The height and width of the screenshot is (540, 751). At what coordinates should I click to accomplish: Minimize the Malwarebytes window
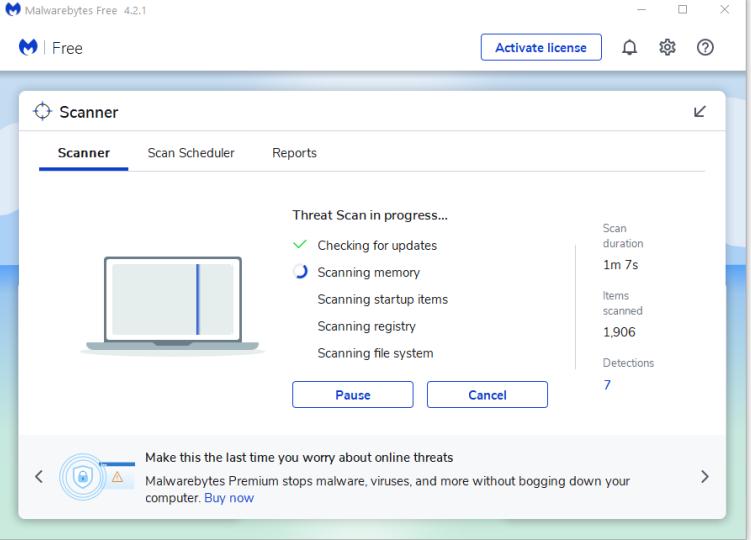[641, 10]
